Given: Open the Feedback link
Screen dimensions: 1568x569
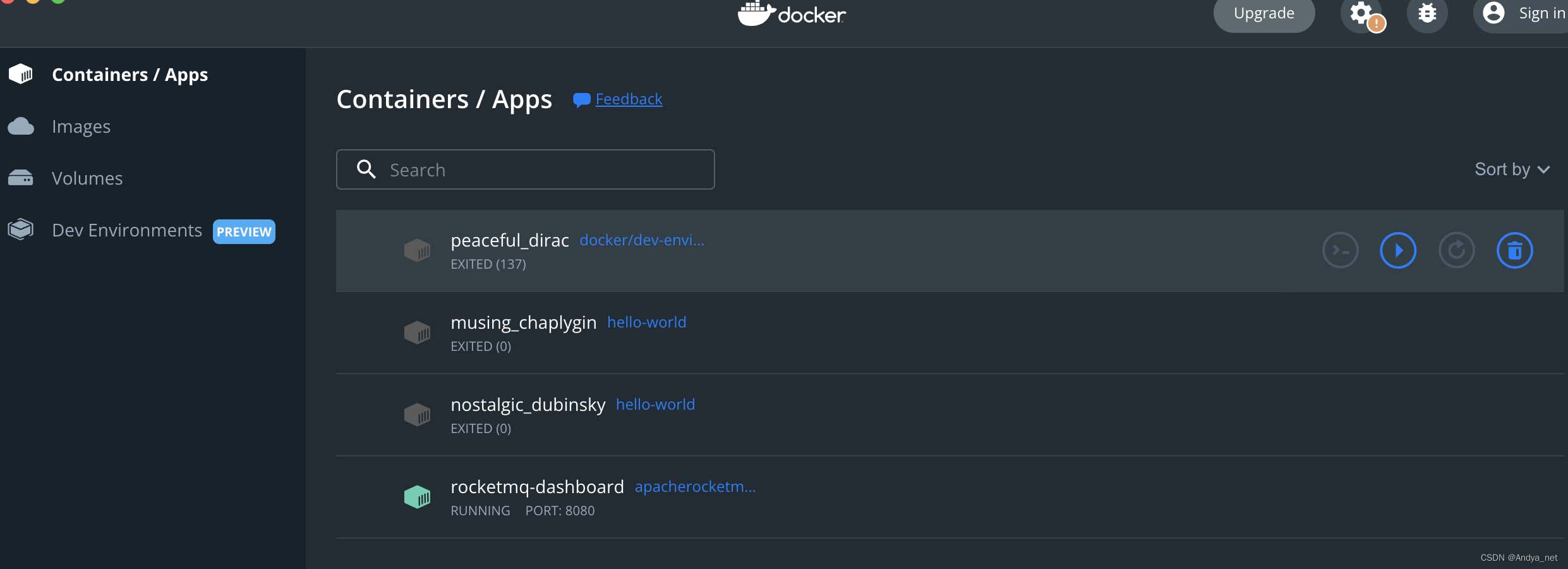Looking at the screenshot, I should pyautogui.click(x=629, y=99).
